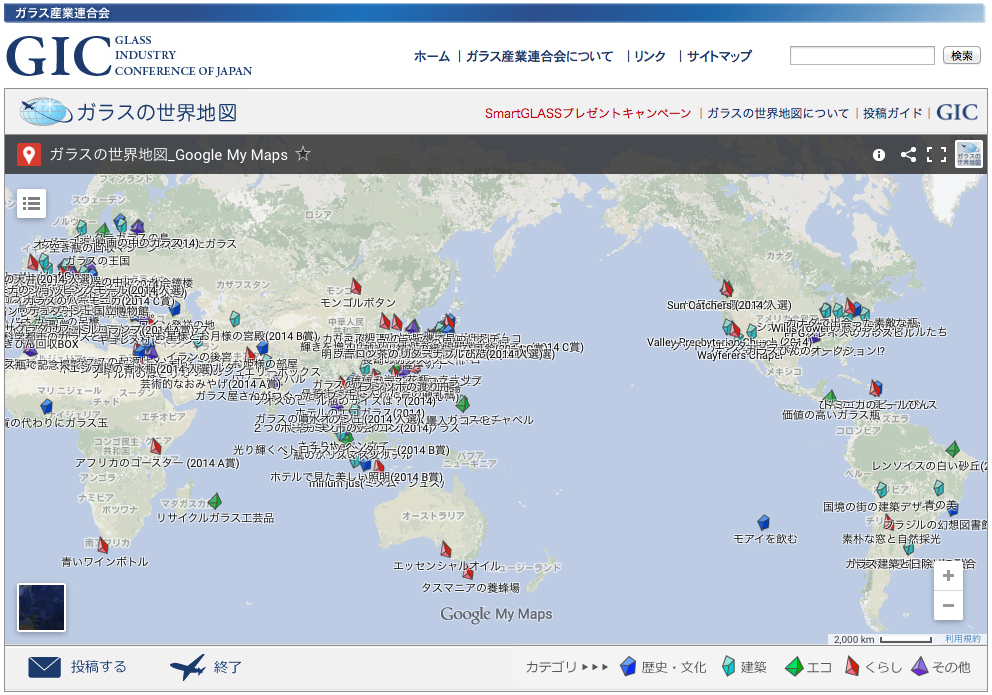992x695 pixels.
Task: Click the Google My Maps watermark link
Action: coord(496,615)
